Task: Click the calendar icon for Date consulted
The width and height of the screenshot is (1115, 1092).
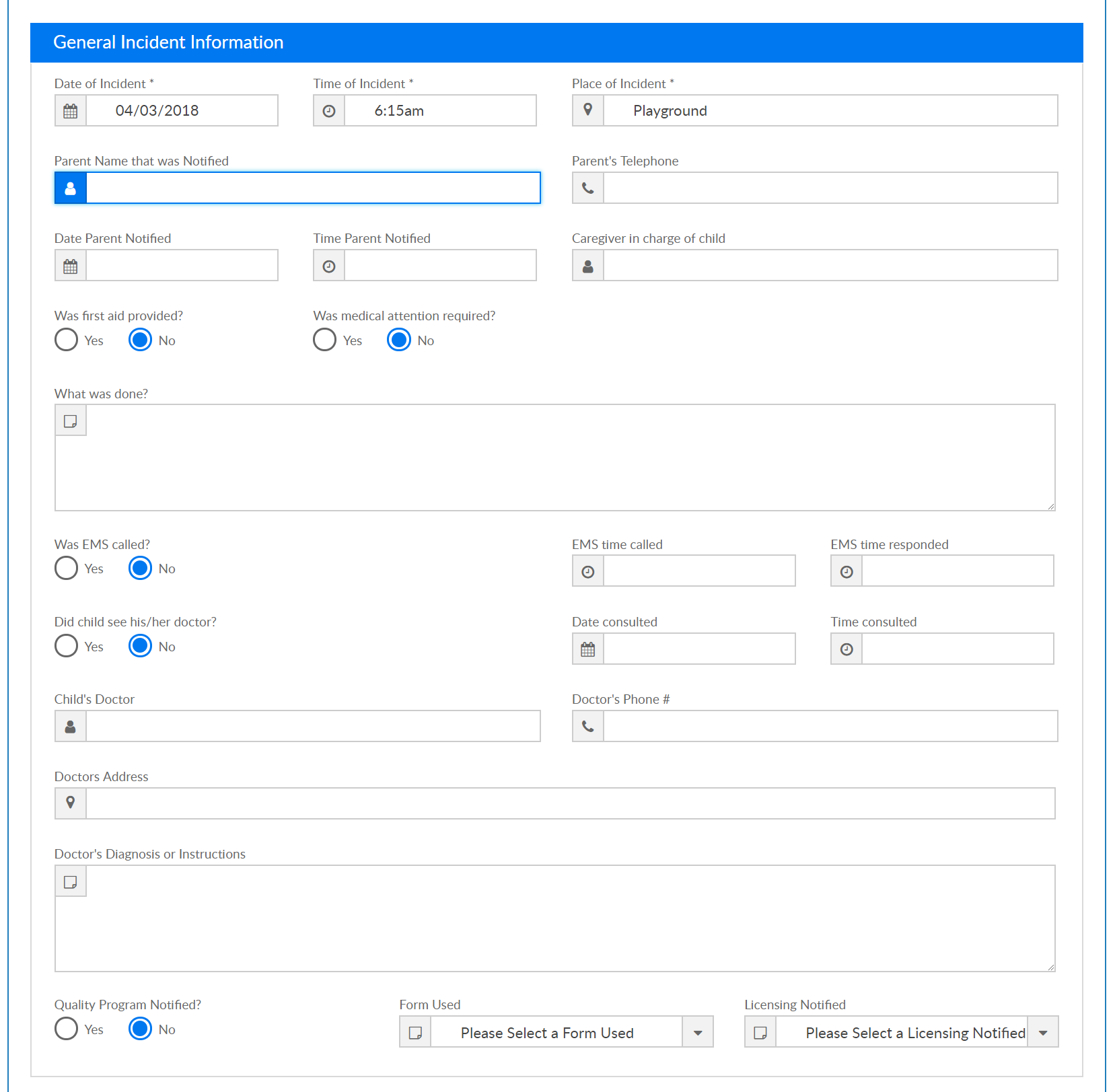Action: coord(588,649)
